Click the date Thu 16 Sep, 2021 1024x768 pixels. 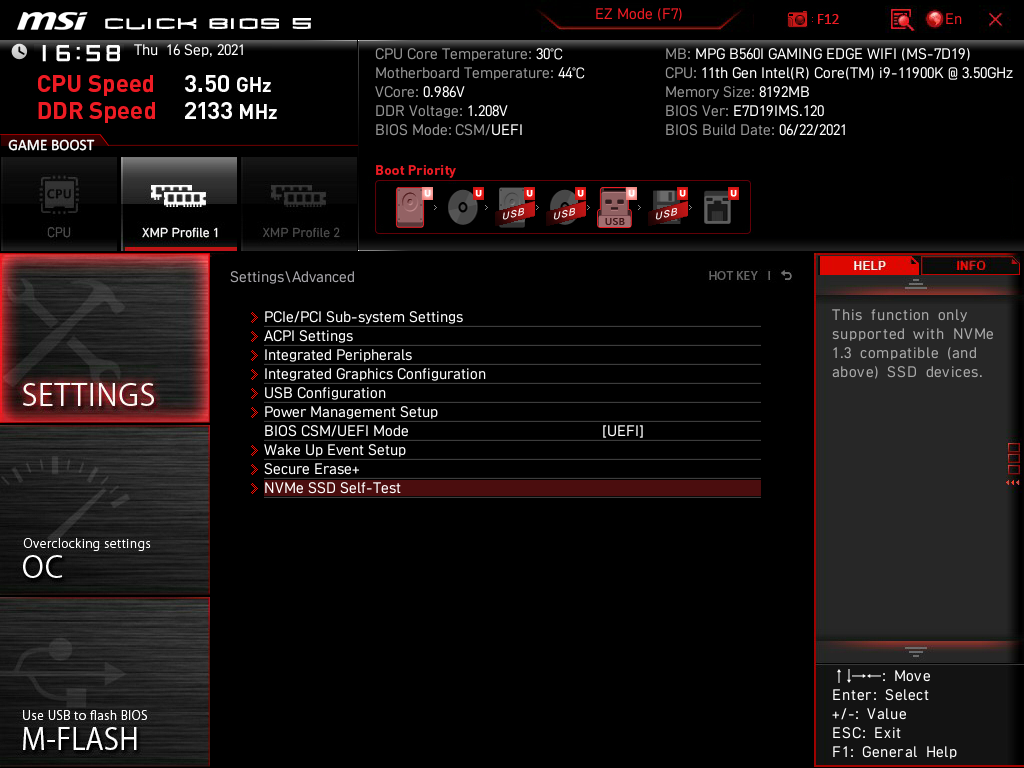point(189,50)
